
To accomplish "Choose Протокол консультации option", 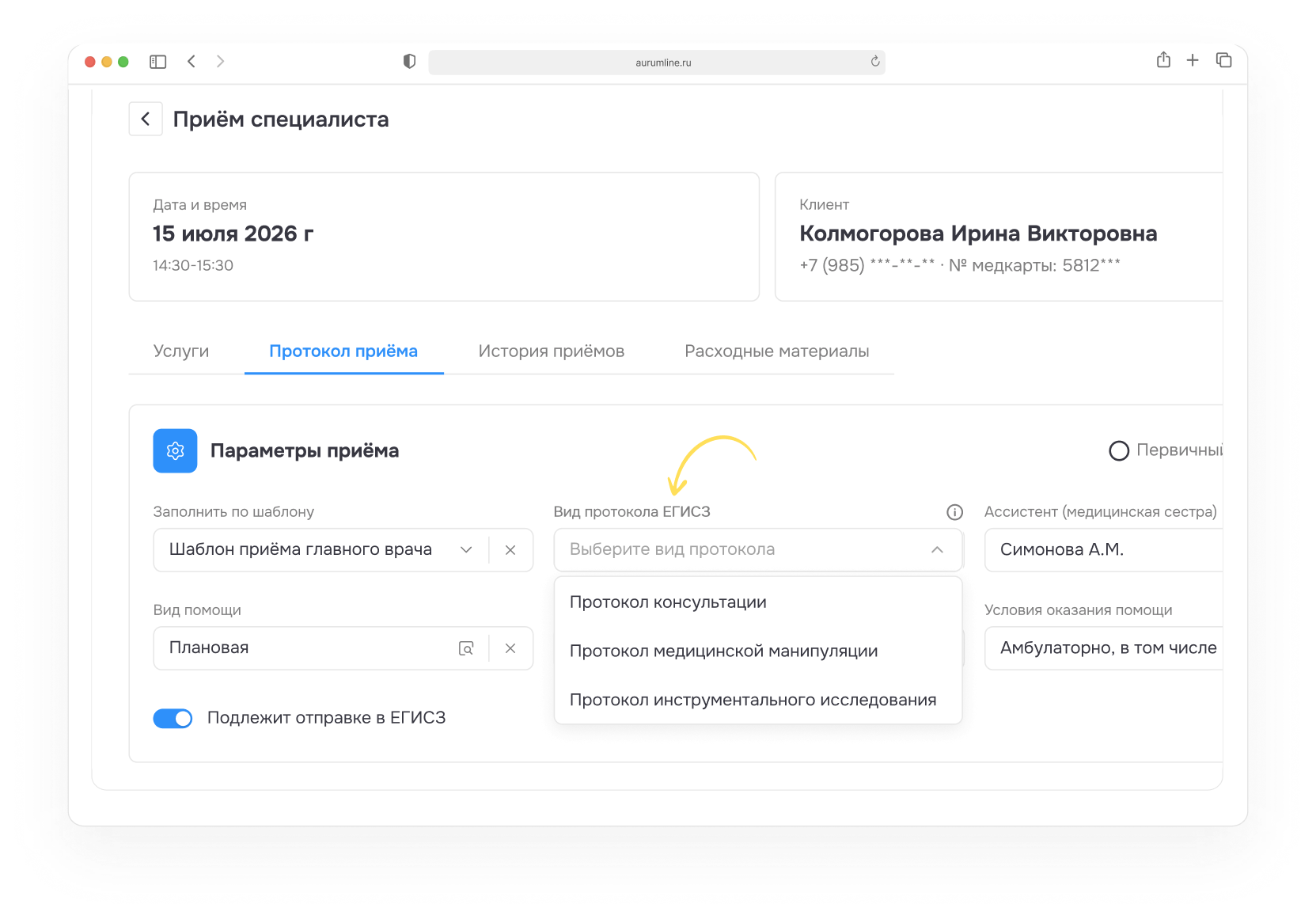I will pos(758,602).
